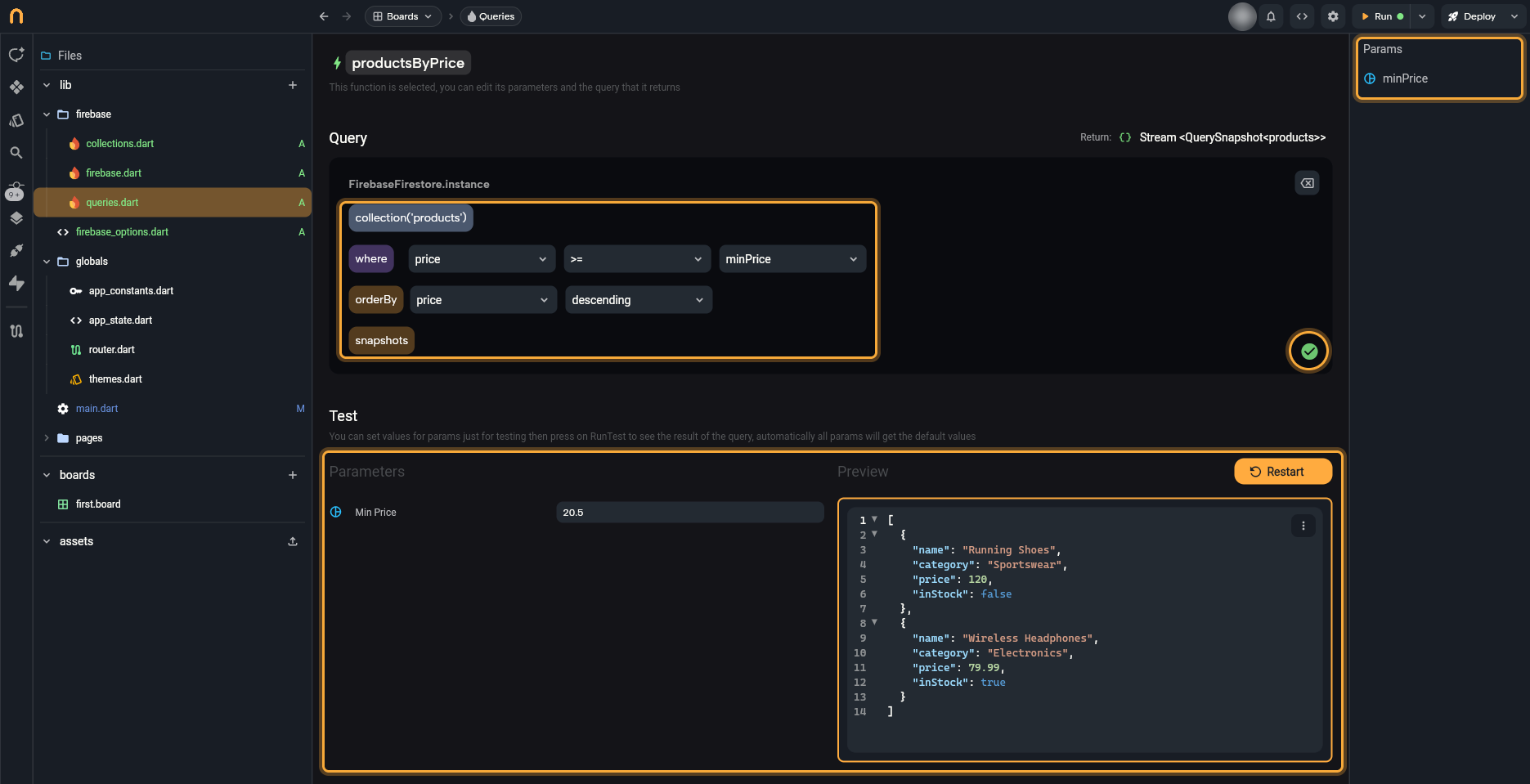The width and height of the screenshot is (1530, 784).
Task: Open the orderBy field dropdown showing price
Action: 483,300
